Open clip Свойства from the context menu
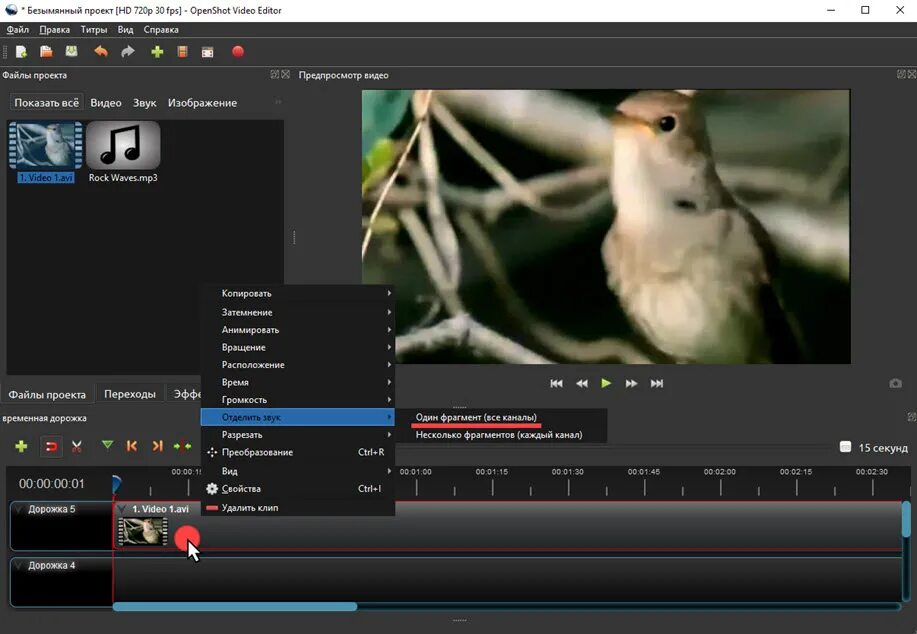The image size is (917, 634). tap(298, 488)
